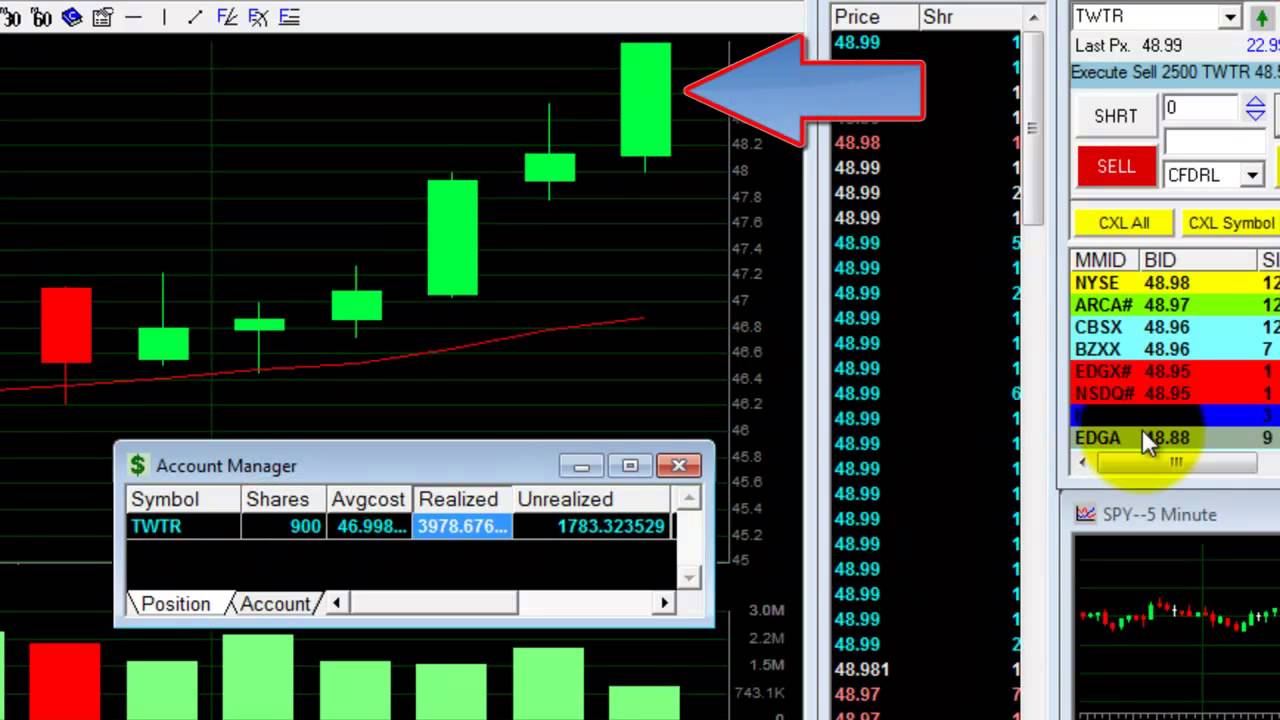1280x720 pixels.
Task: Click the 48.981 print in time and sales
Action: tap(861, 669)
